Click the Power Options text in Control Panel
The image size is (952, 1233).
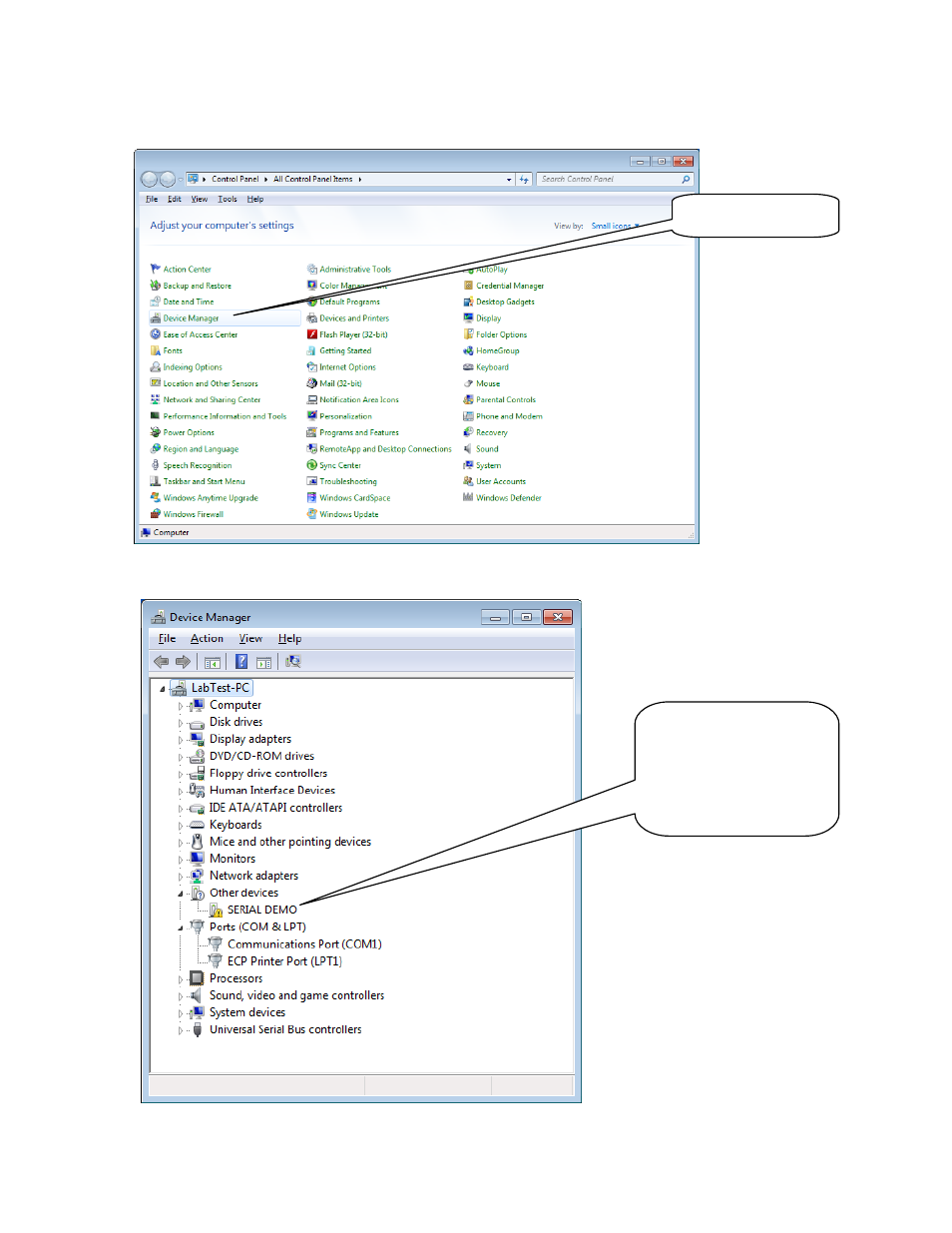[x=189, y=432]
